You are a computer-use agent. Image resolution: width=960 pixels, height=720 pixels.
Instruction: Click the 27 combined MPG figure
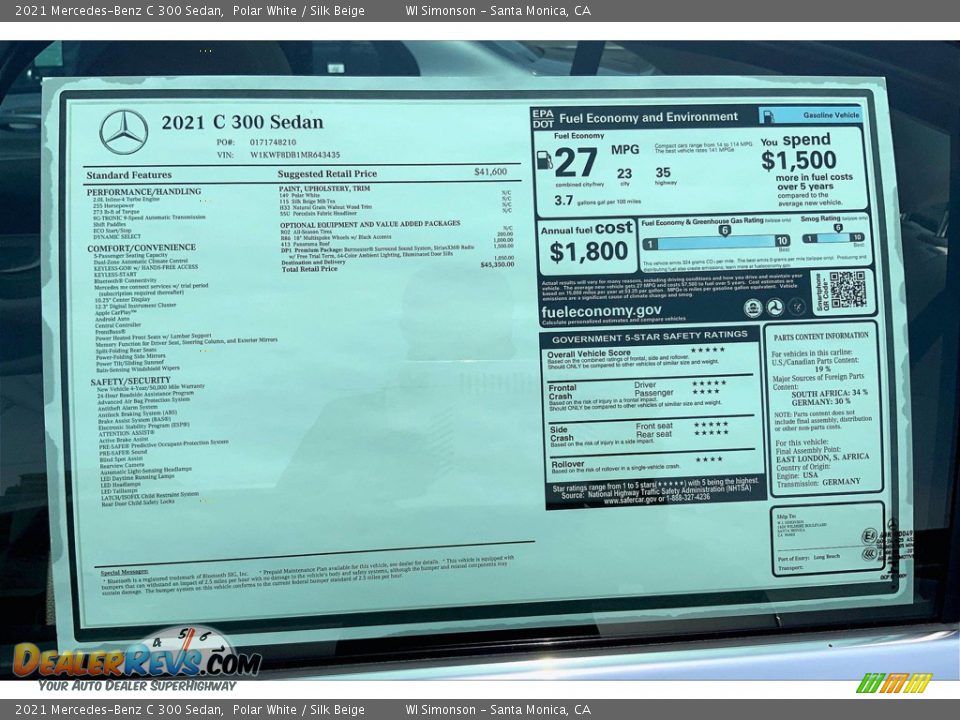576,162
